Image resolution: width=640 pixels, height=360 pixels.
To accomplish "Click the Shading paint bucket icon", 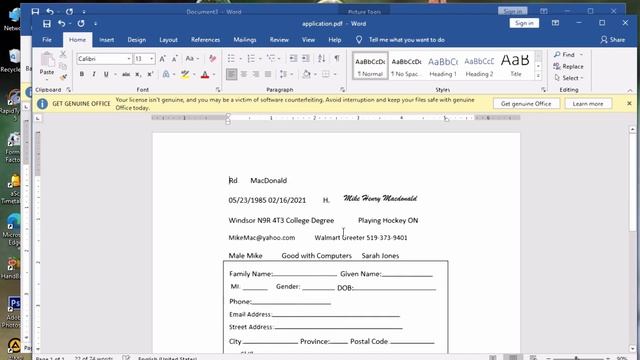I will point(307,74).
